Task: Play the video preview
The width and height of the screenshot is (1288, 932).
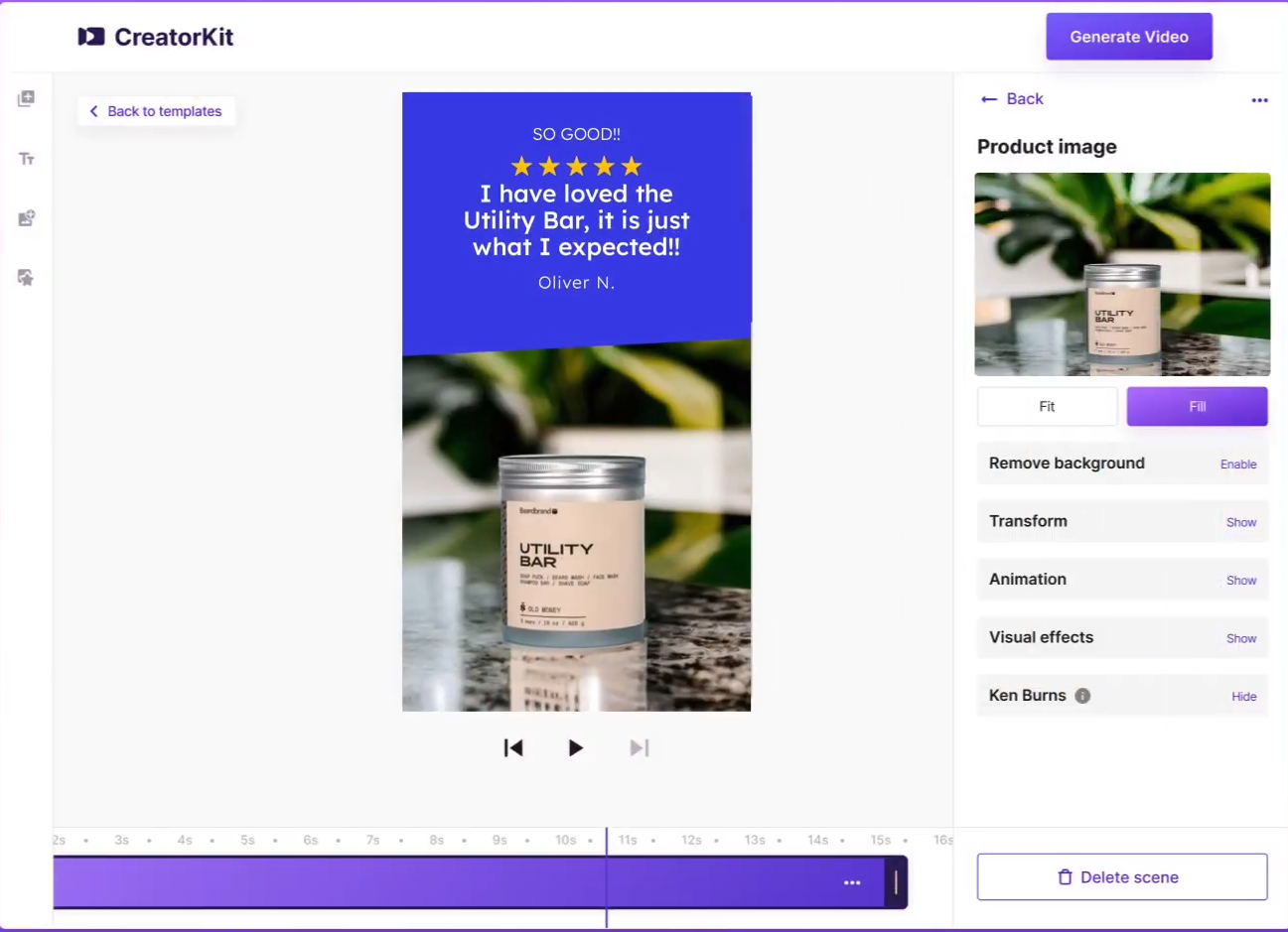Action: click(x=576, y=747)
